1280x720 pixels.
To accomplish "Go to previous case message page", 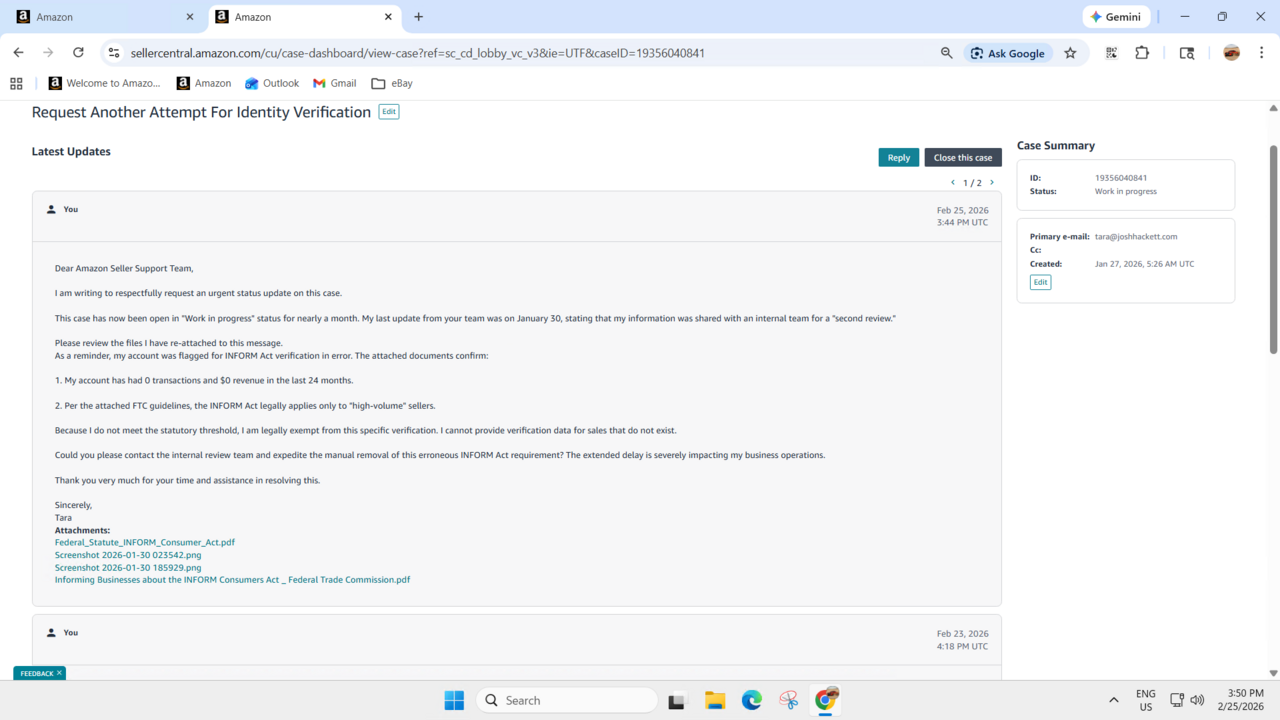I will [x=953, y=183].
